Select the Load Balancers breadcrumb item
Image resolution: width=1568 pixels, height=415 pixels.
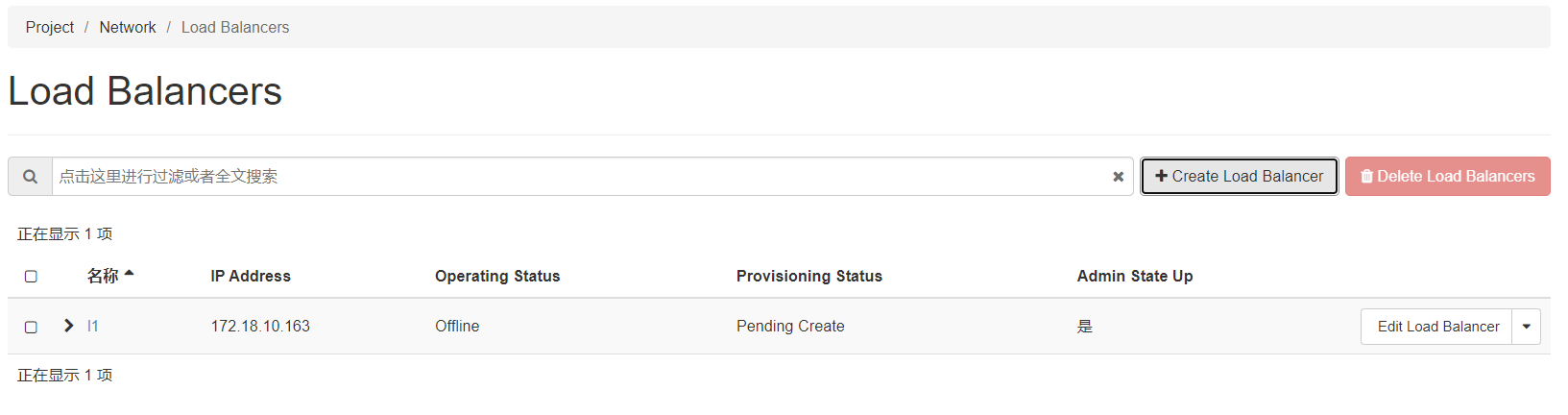coord(235,27)
